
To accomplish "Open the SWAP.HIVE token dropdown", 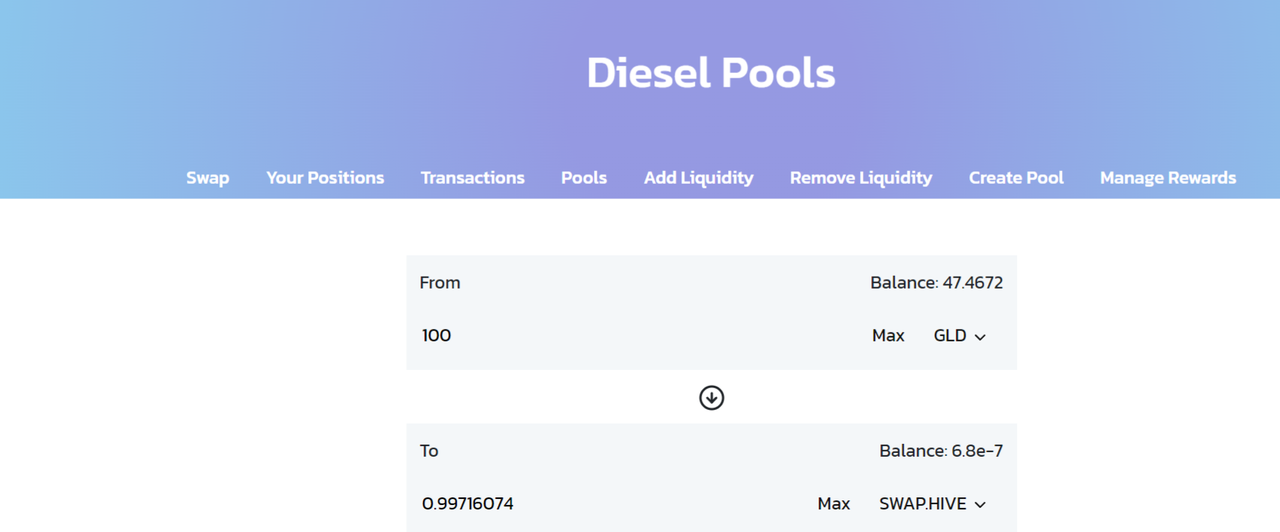I will point(933,504).
